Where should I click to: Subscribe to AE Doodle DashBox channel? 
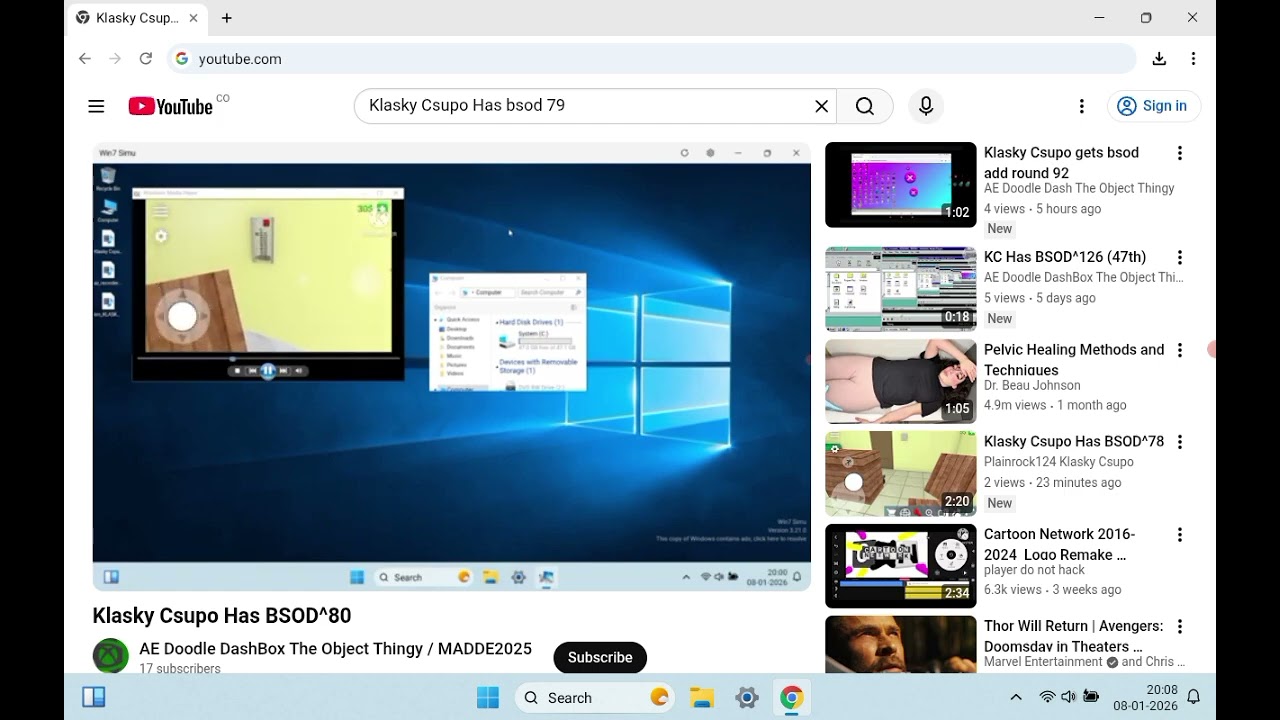coord(600,657)
